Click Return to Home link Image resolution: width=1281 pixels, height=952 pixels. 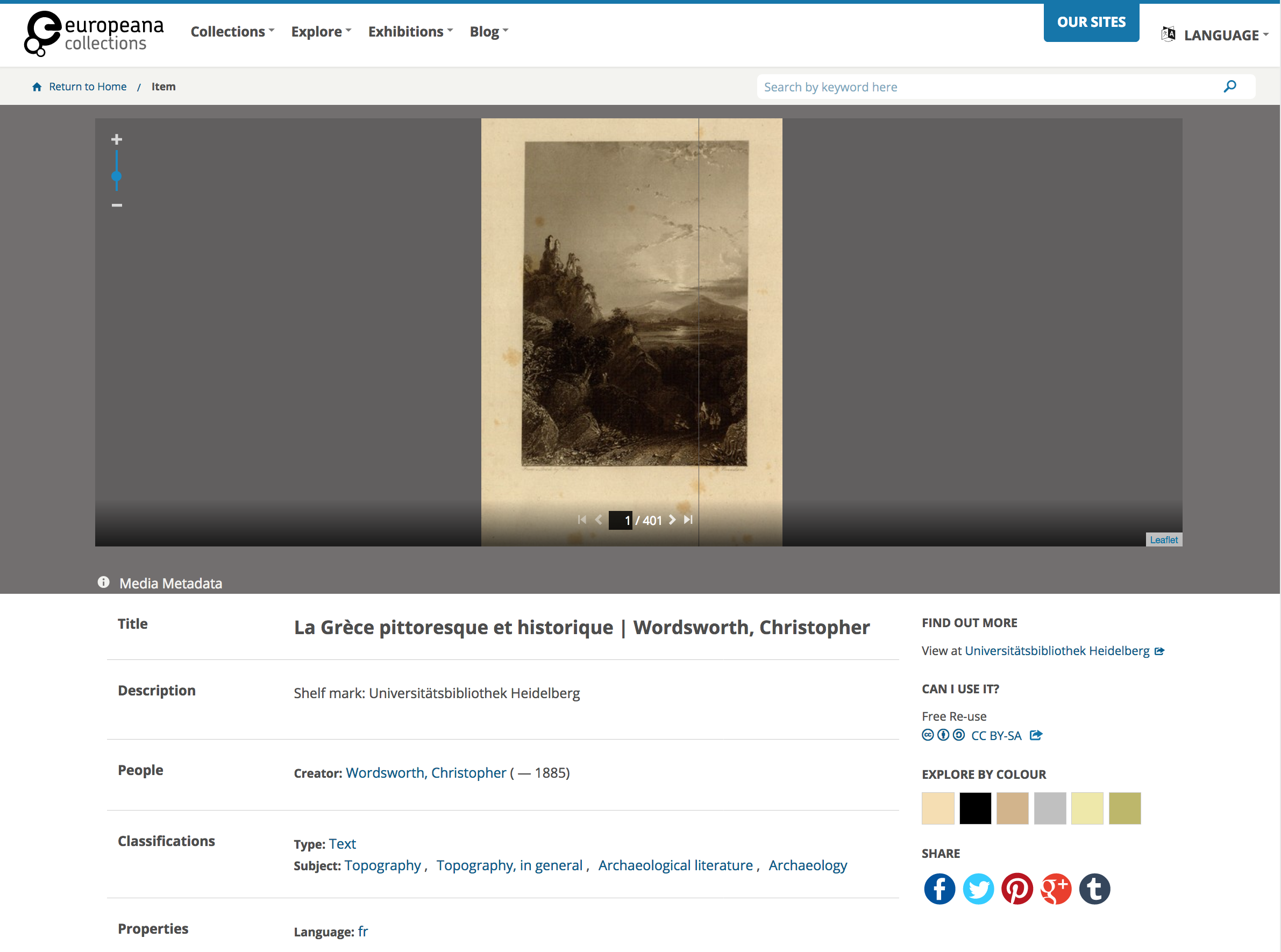click(x=88, y=87)
